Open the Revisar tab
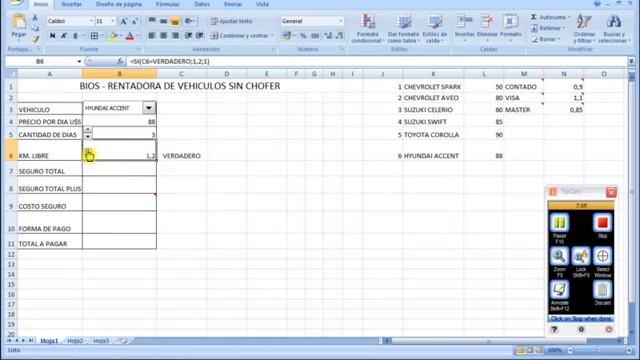This screenshot has width=640, height=360. (x=233, y=4)
